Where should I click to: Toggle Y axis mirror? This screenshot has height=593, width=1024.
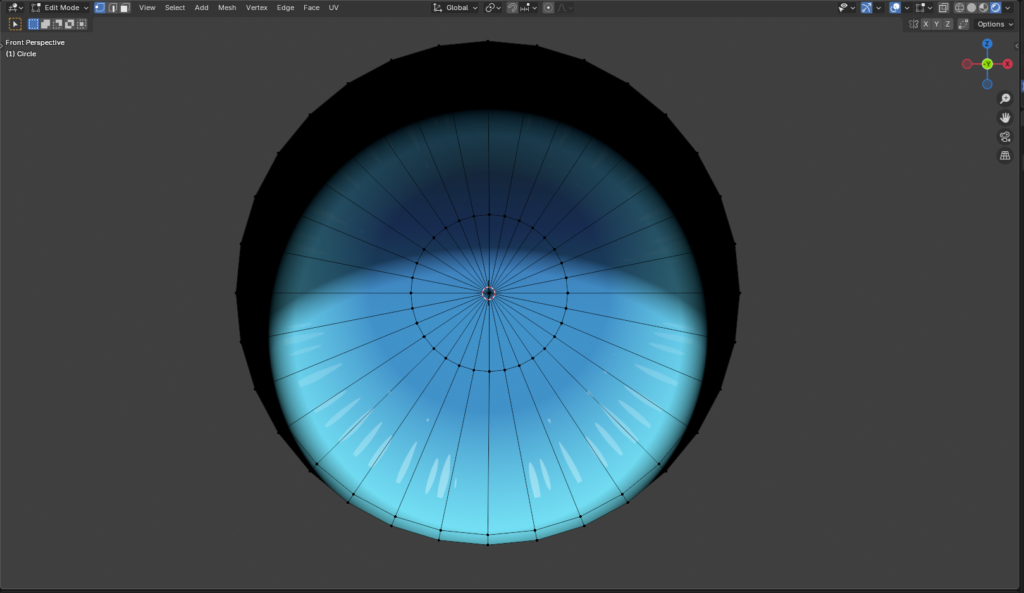click(936, 24)
